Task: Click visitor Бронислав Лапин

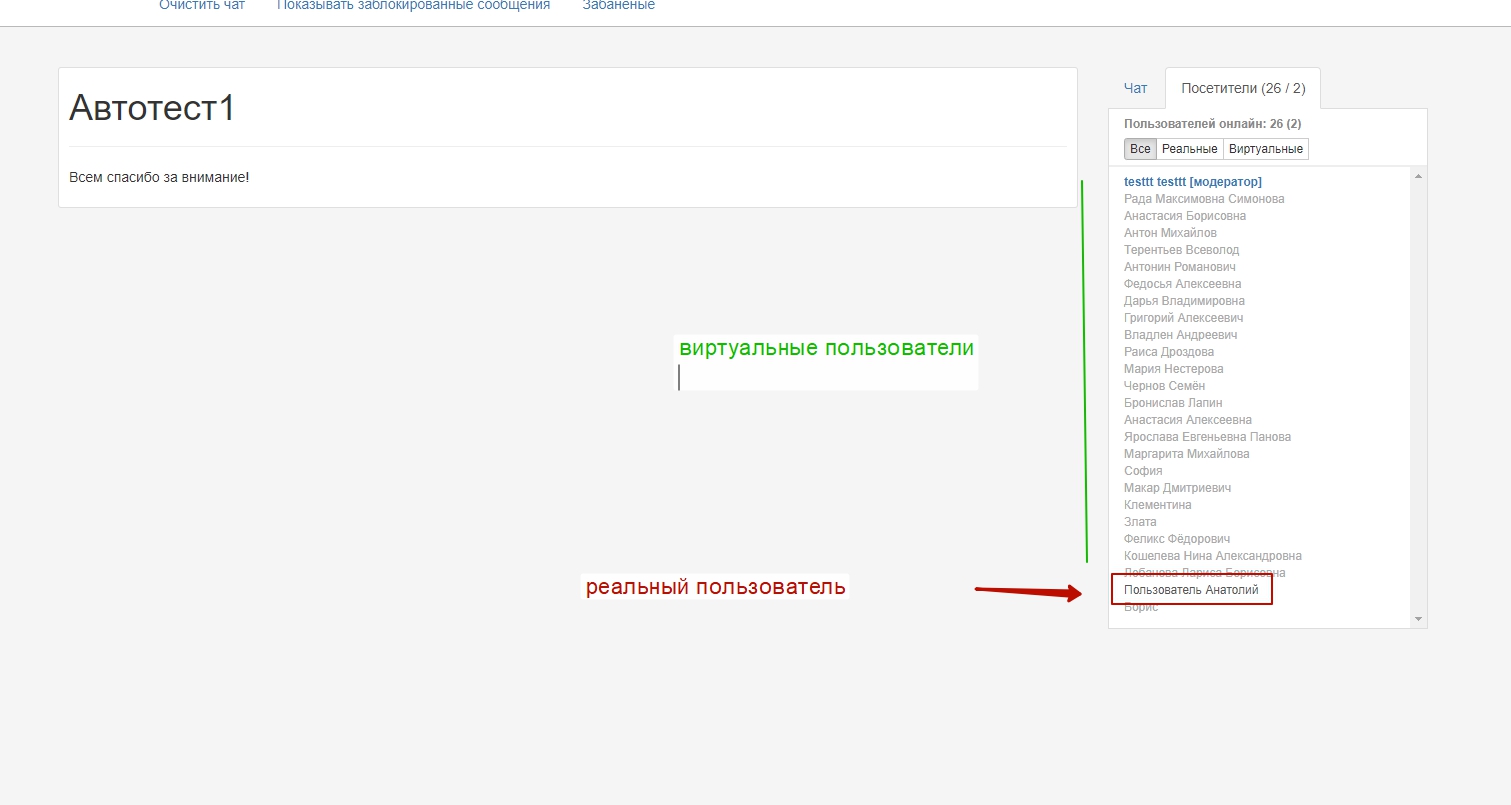Action: (x=1172, y=403)
